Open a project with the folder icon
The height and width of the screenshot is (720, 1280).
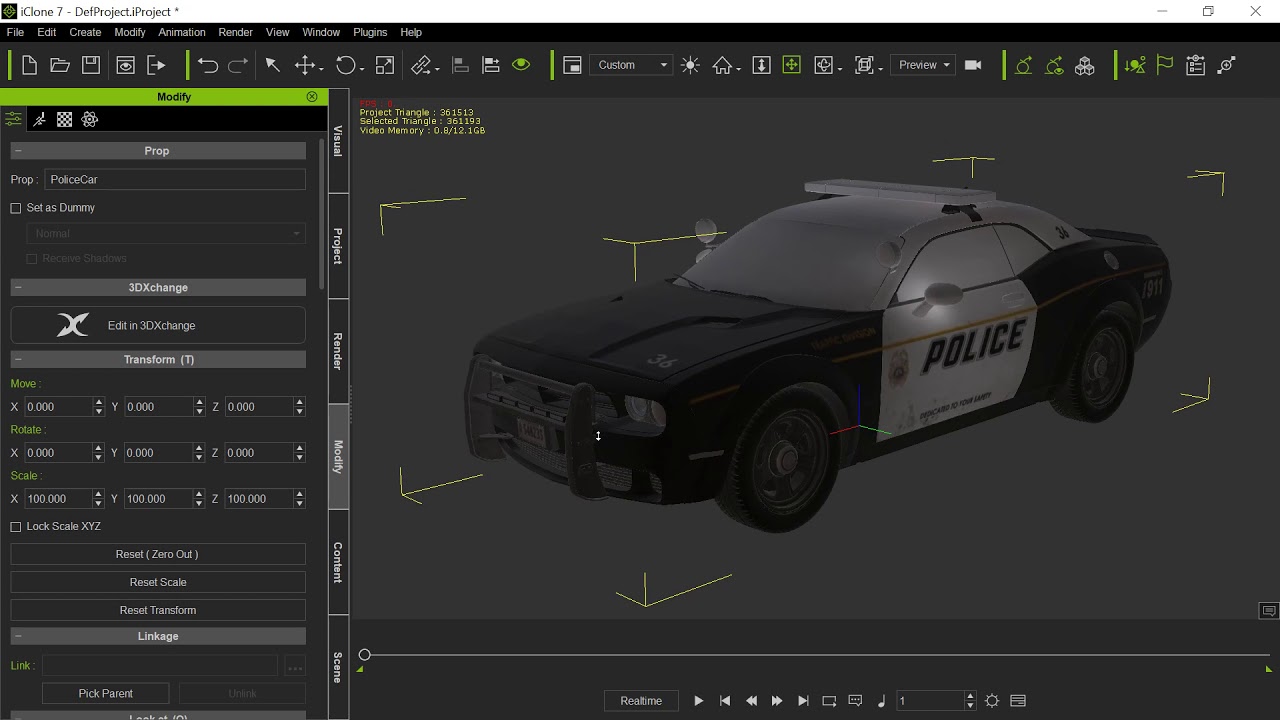pos(60,65)
